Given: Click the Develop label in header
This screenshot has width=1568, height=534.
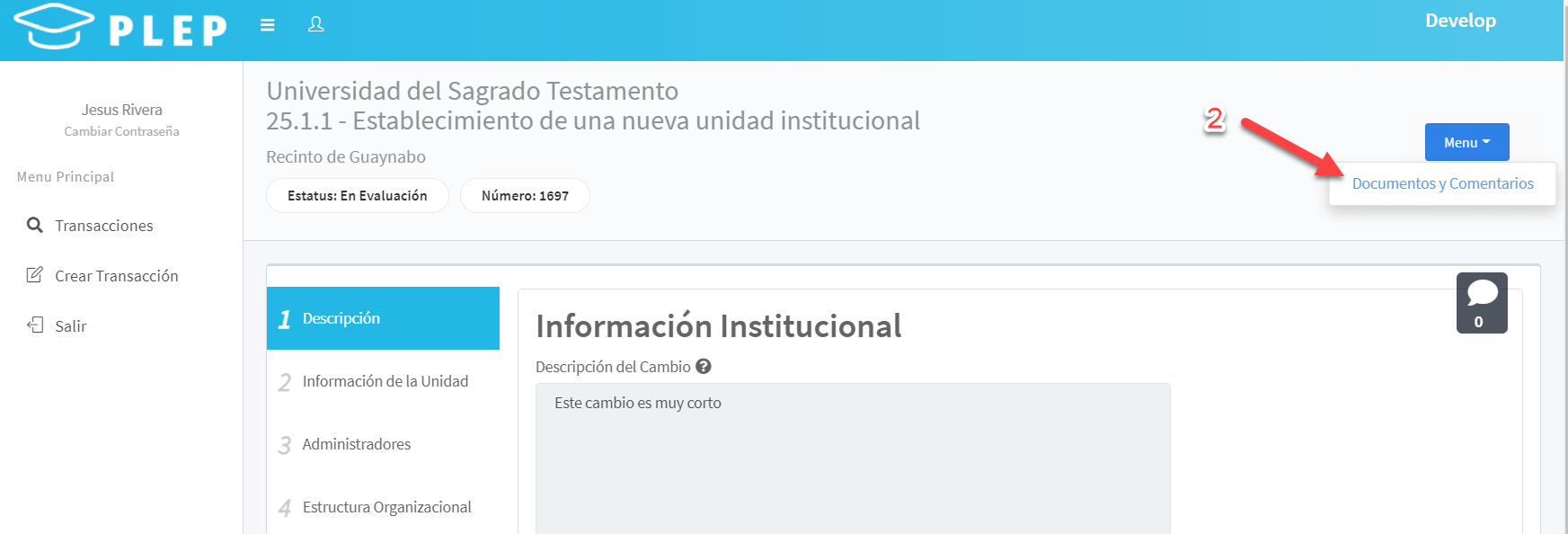Looking at the screenshot, I should (x=1460, y=21).
